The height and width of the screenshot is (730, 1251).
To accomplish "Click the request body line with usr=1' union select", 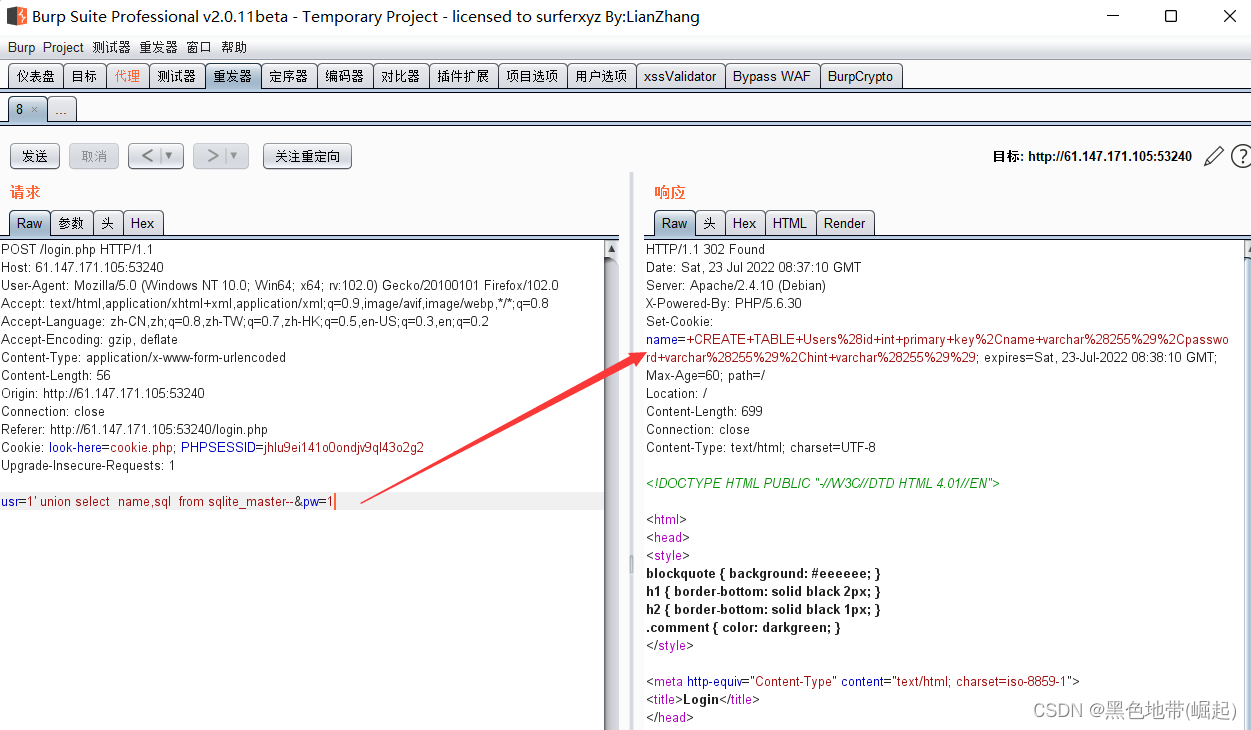I will pyautogui.click(x=302, y=501).
